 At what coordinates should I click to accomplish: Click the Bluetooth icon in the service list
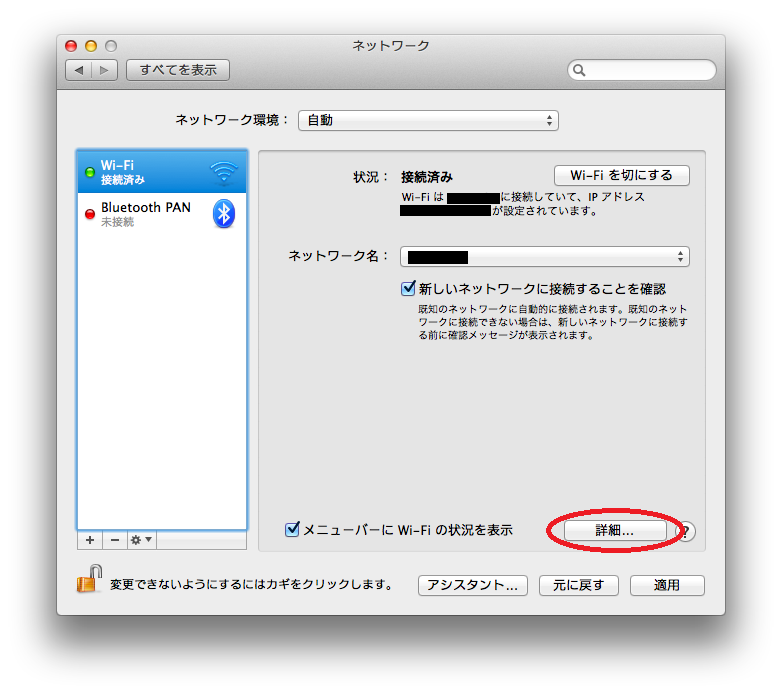click(224, 214)
